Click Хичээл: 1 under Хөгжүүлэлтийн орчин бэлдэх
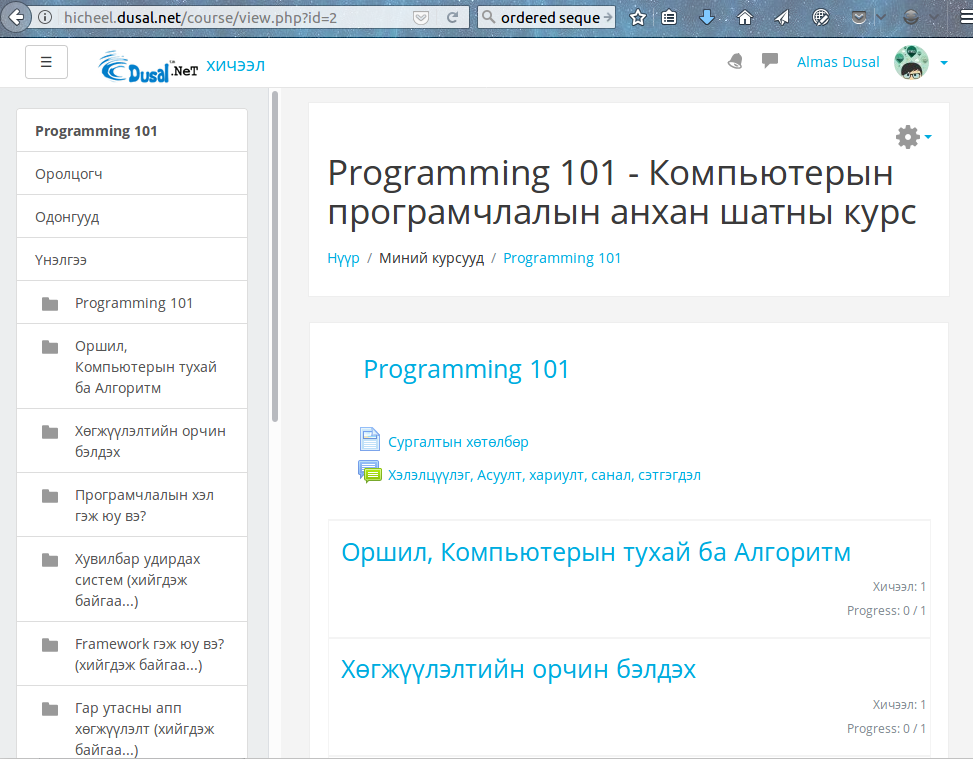This screenshot has width=973, height=759. click(x=899, y=704)
